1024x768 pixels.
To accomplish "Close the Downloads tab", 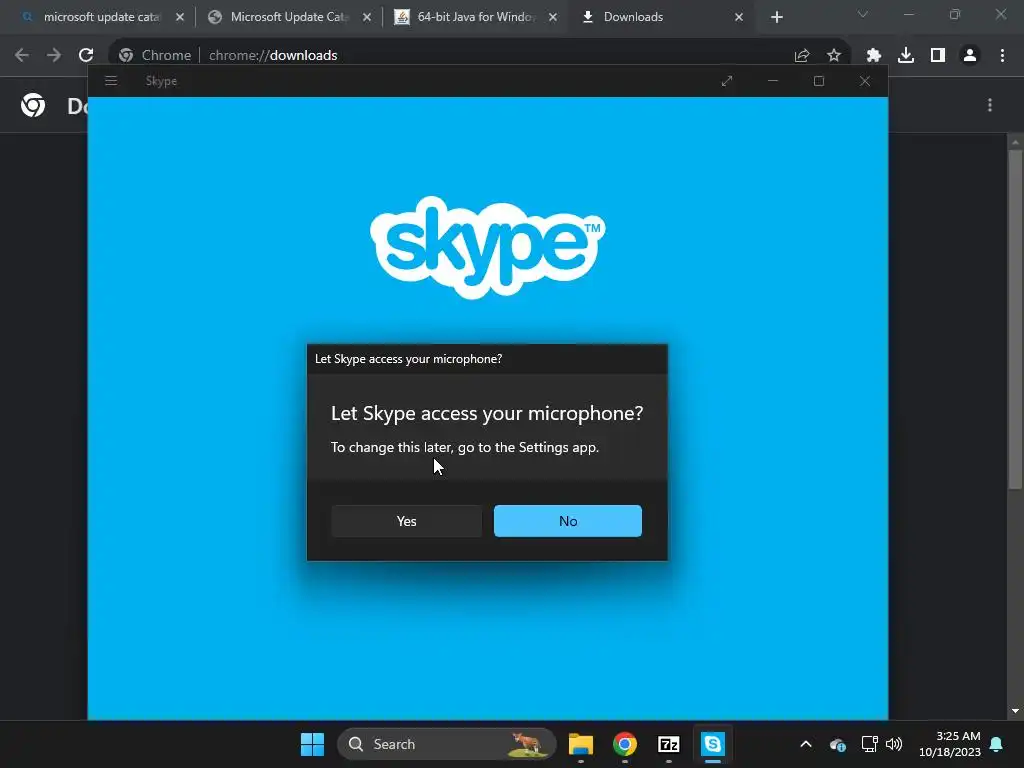I will [x=739, y=18].
